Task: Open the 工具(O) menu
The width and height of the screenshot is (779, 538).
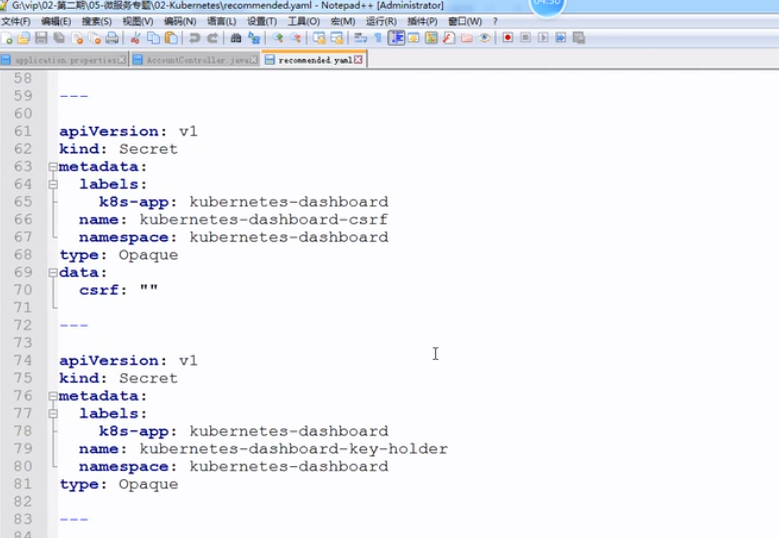Action: pyautogui.click(x=304, y=21)
